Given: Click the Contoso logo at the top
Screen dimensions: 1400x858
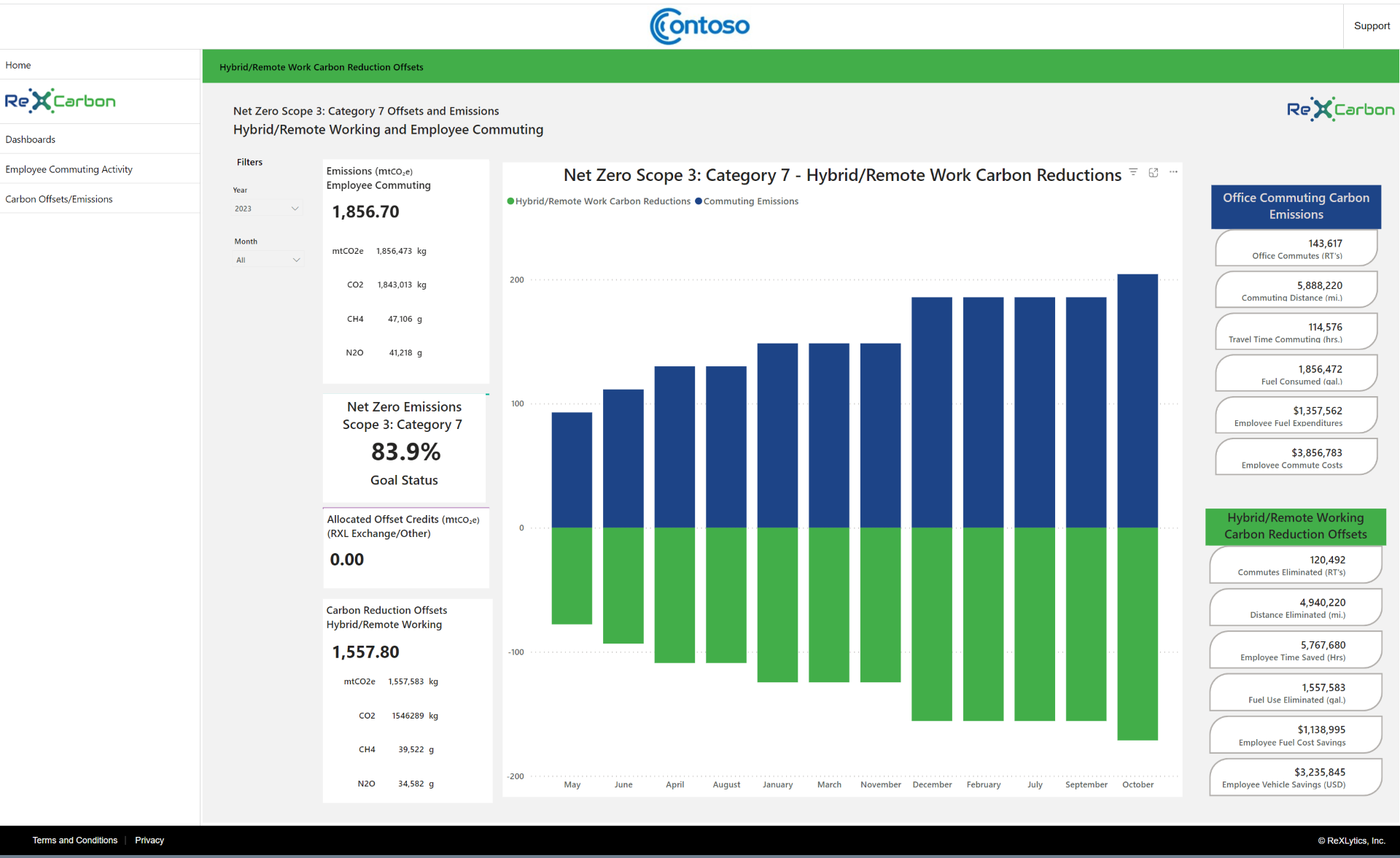Looking at the screenshot, I should pos(699,26).
